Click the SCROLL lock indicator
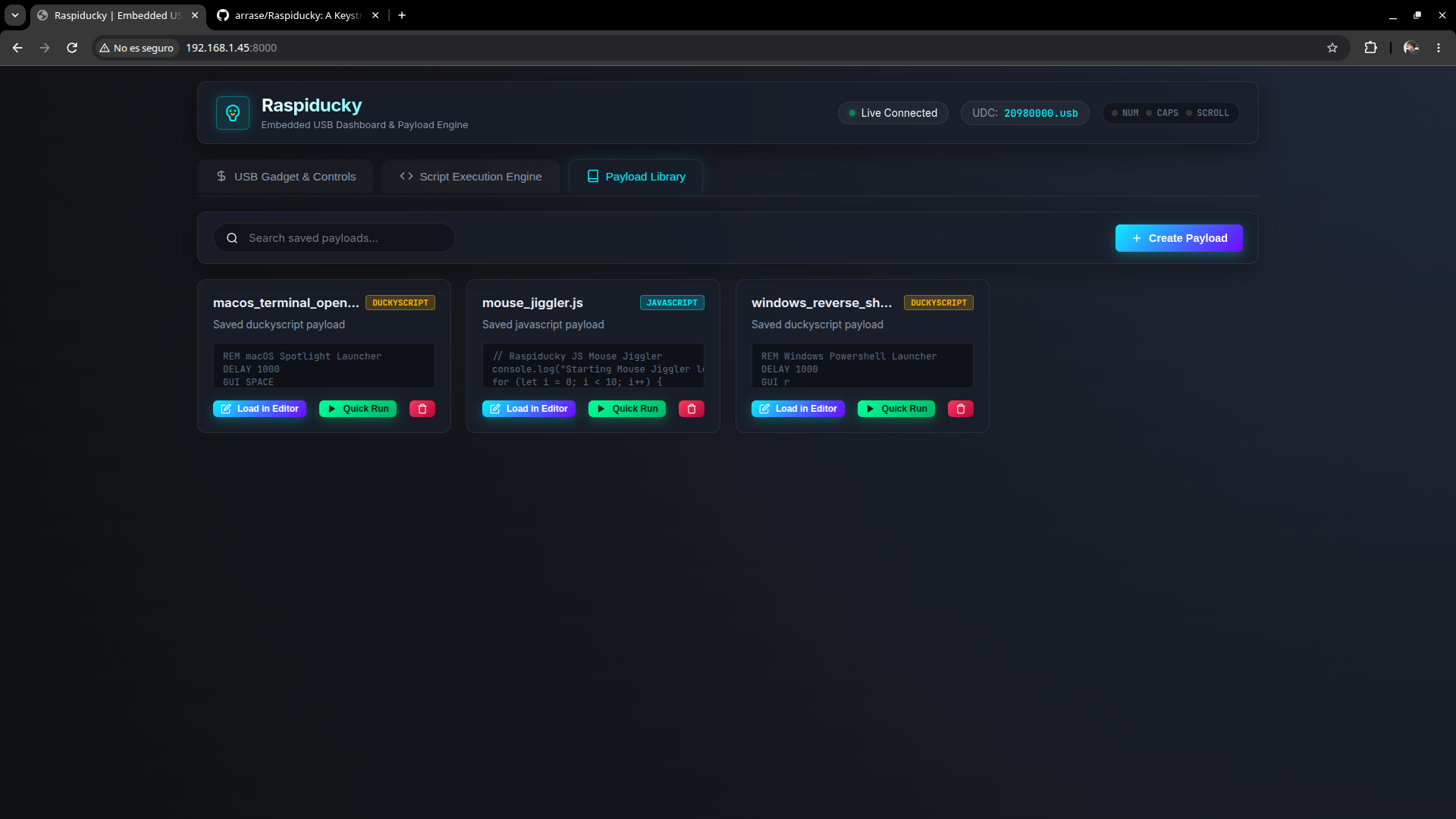The height and width of the screenshot is (819, 1456). (x=1207, y=113)
